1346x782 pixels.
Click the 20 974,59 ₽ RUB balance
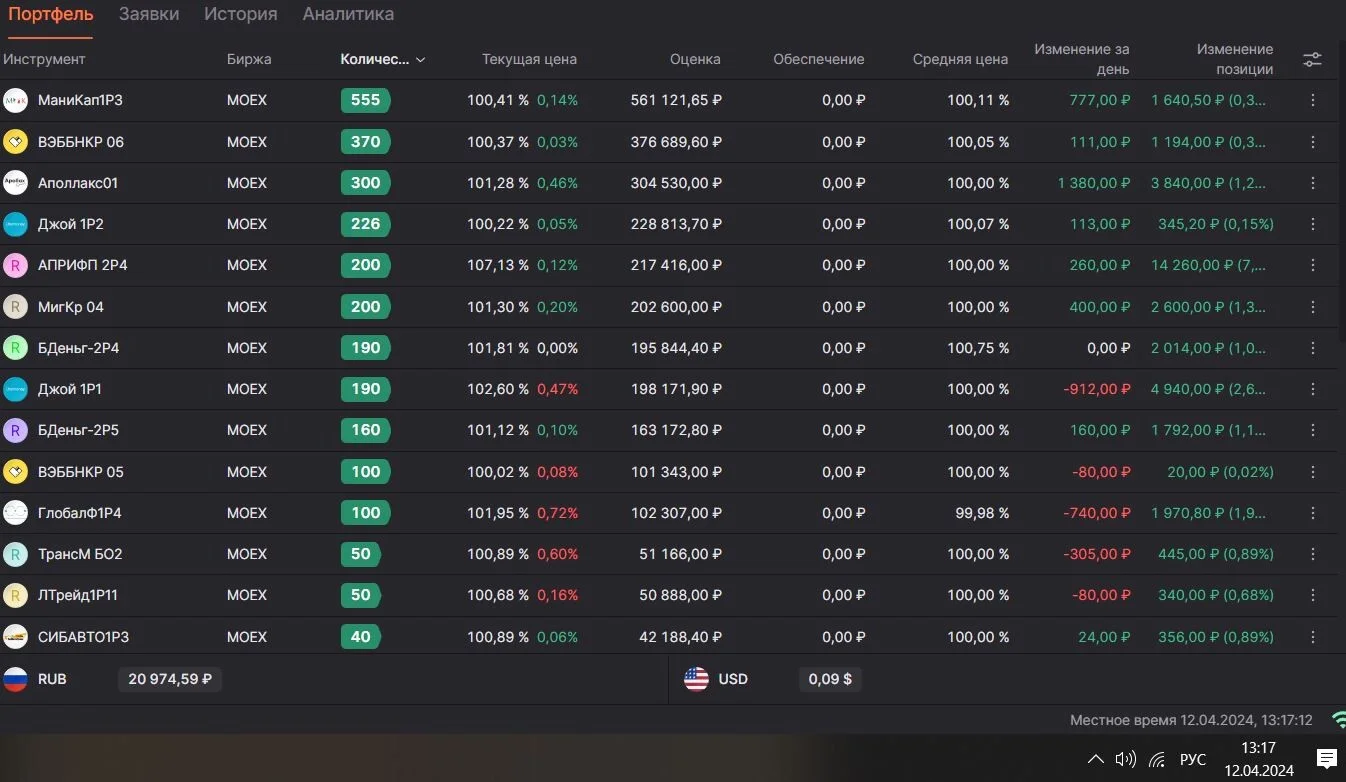click(170, 679)
